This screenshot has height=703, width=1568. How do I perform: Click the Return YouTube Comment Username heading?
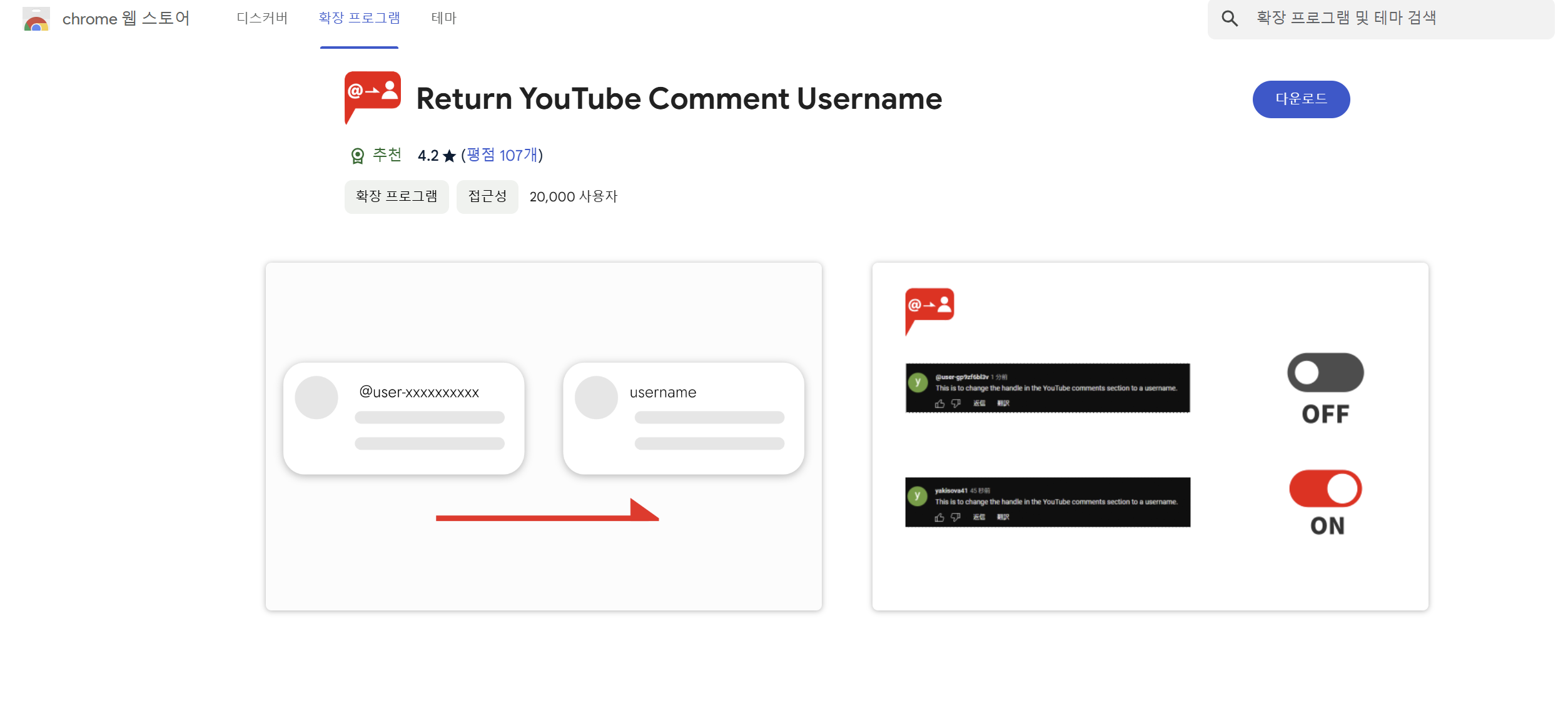679,99
